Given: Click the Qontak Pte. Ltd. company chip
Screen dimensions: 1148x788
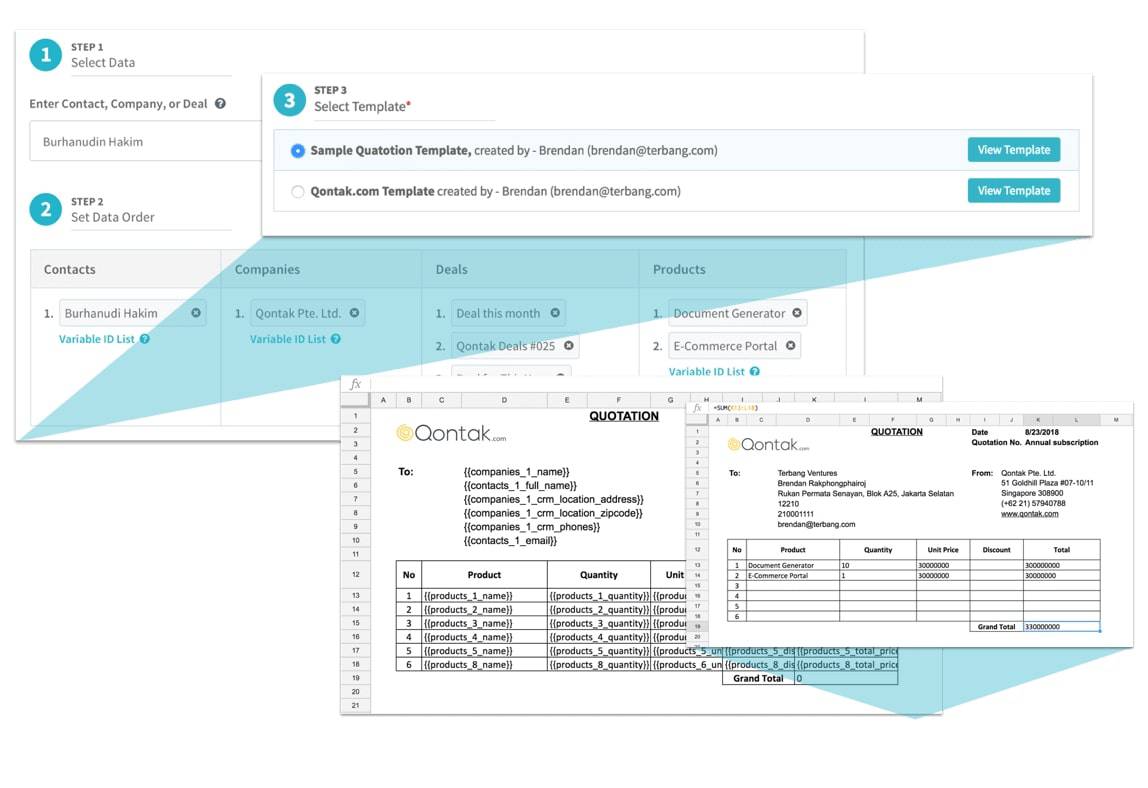Looking at the screenshot, I should pos(308,313).
